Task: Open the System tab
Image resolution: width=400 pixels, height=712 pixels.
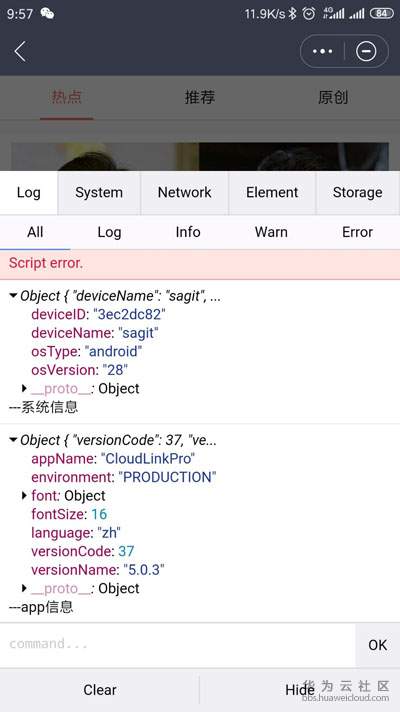Action: pos(99,193)
